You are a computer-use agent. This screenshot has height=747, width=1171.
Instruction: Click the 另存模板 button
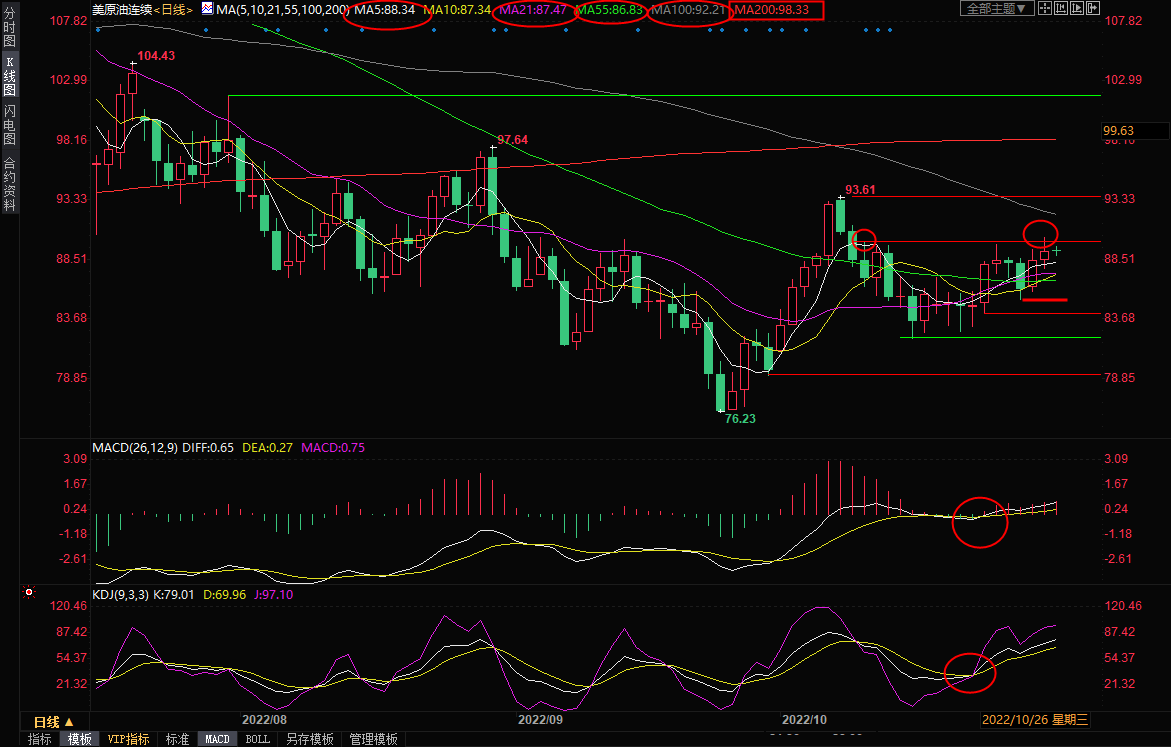coord(309,739)
